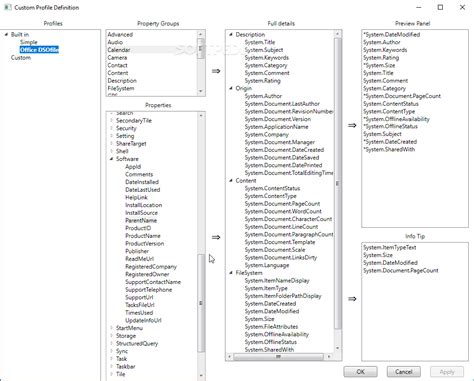The image size is (474, 381).
Task: Expand the Storage node
Action: pyautogui.click(x=111, y=336)
